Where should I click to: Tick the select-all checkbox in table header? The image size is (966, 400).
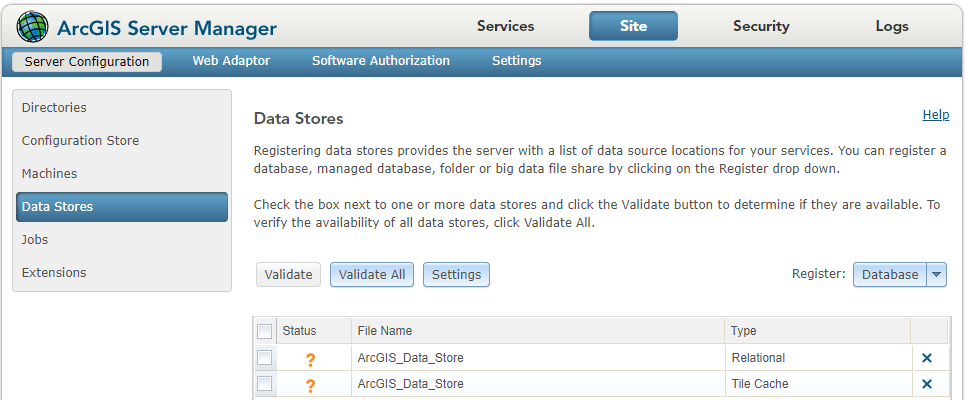[265, 331]
